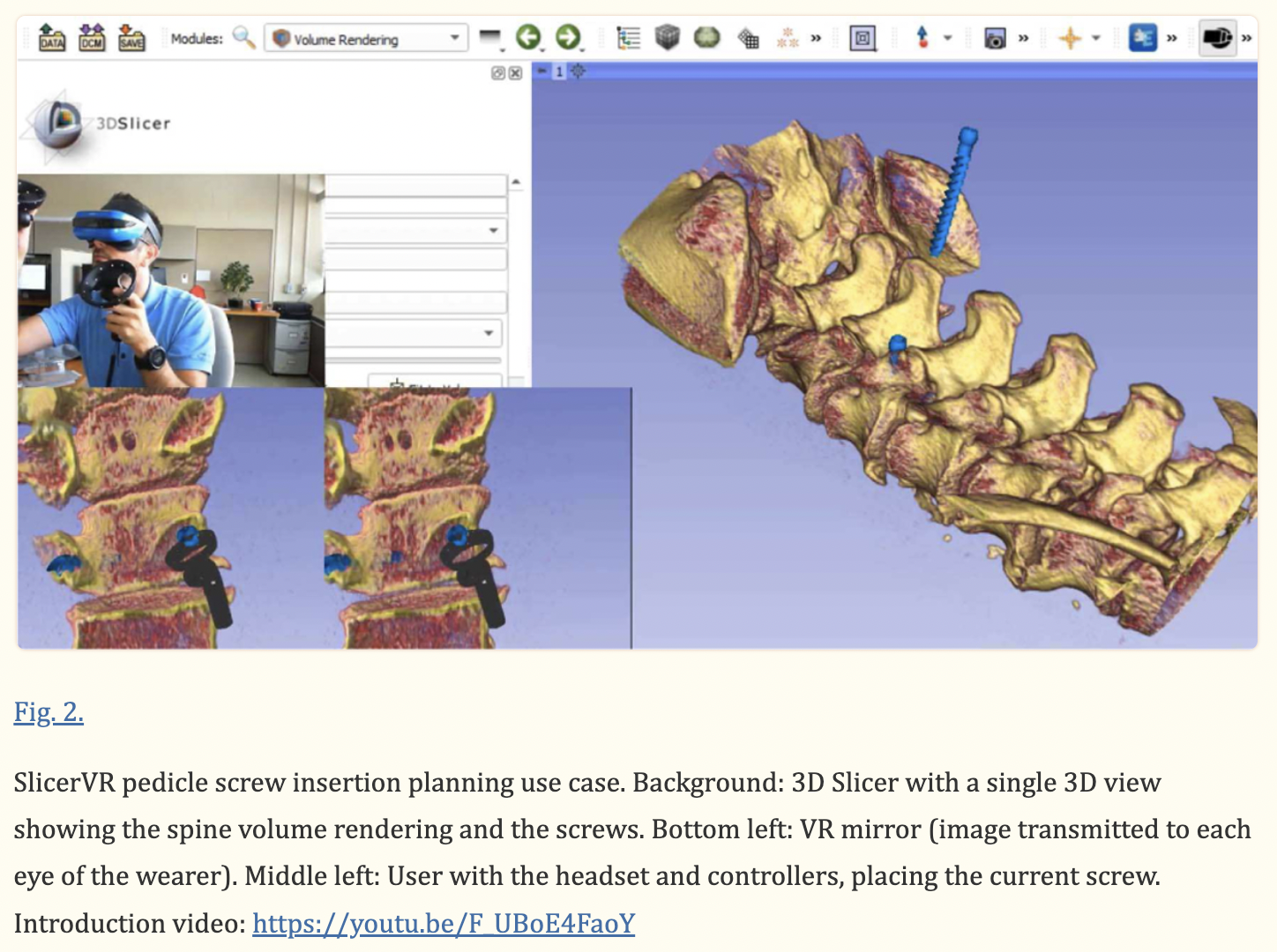Click the module panel scrollbar up arrow
The height and width of the screenshot is (952, 1277).
tap(516, 182)
